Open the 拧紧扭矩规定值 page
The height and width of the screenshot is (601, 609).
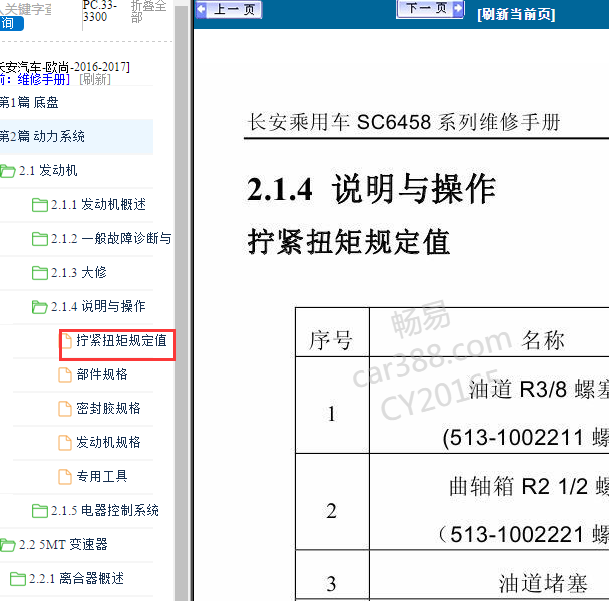(121, 340)
